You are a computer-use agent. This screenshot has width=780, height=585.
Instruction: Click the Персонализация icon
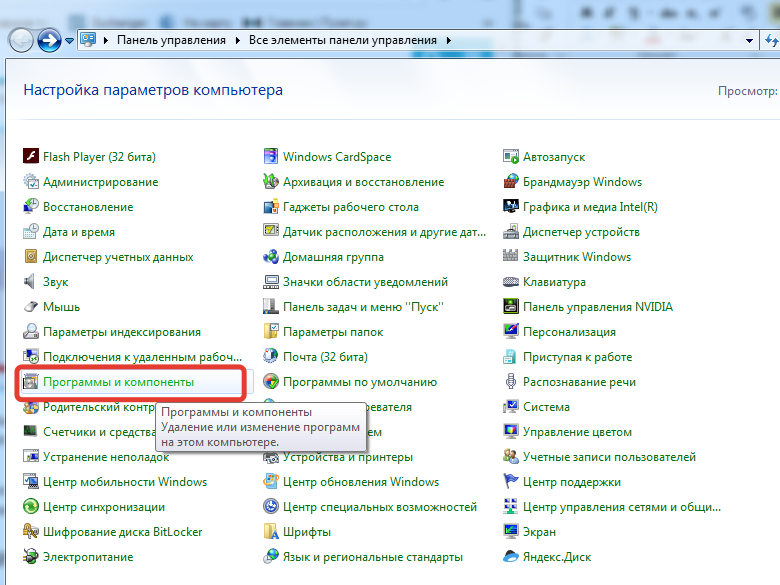pyautogui.click(x=511, y=331)
